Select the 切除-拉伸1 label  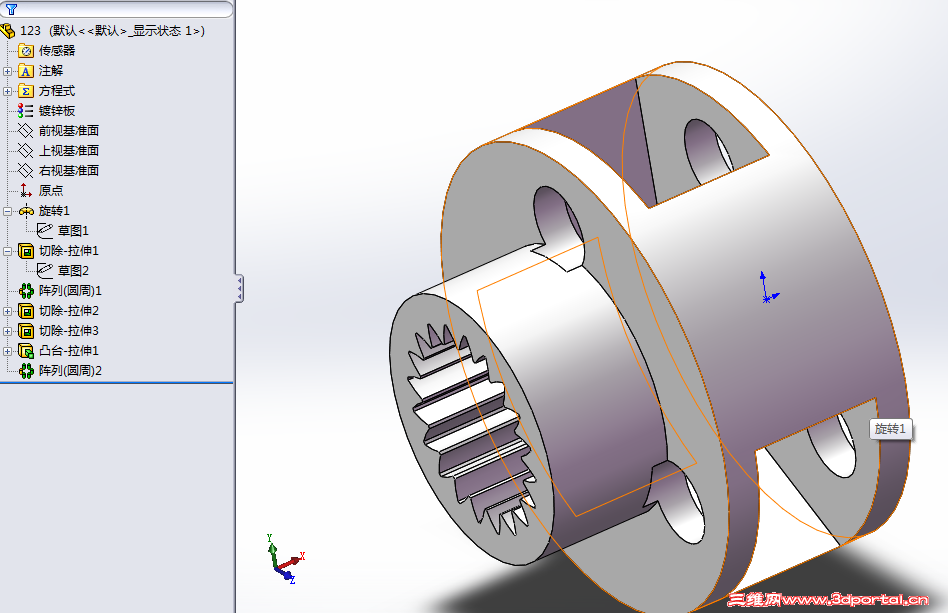tap(69, 250)
